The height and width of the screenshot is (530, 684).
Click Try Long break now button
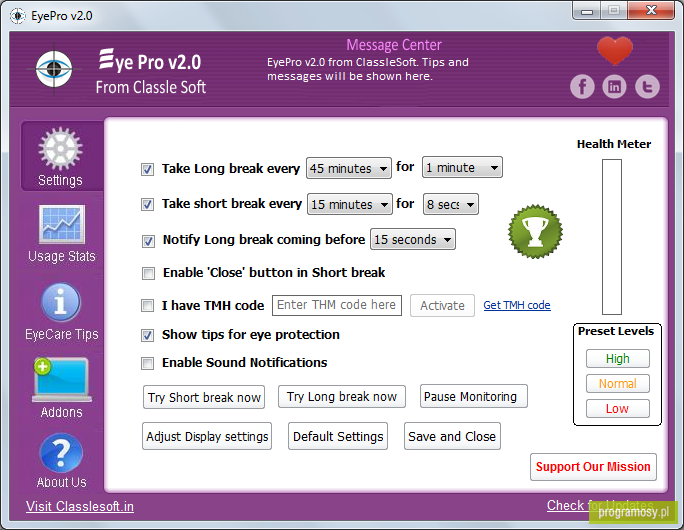342,396
